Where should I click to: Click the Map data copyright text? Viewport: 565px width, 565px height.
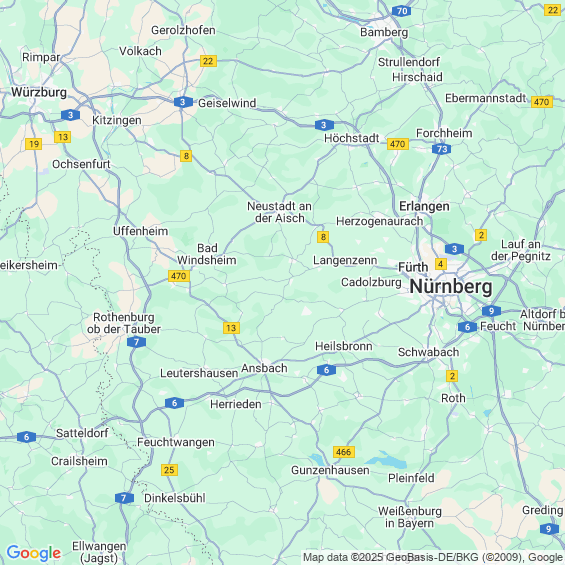433,557
